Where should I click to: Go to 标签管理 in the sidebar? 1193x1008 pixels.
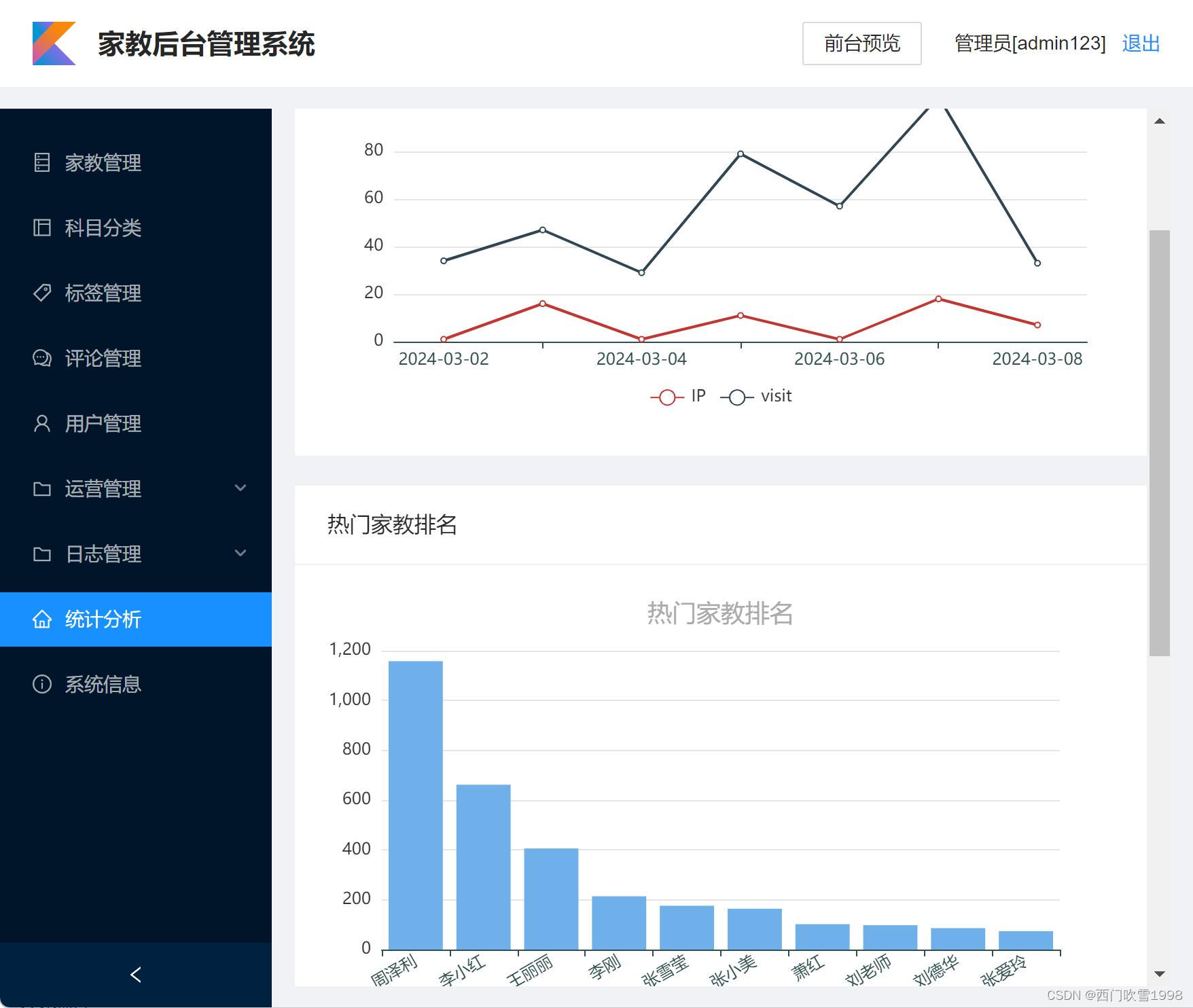tap(136, 293)
